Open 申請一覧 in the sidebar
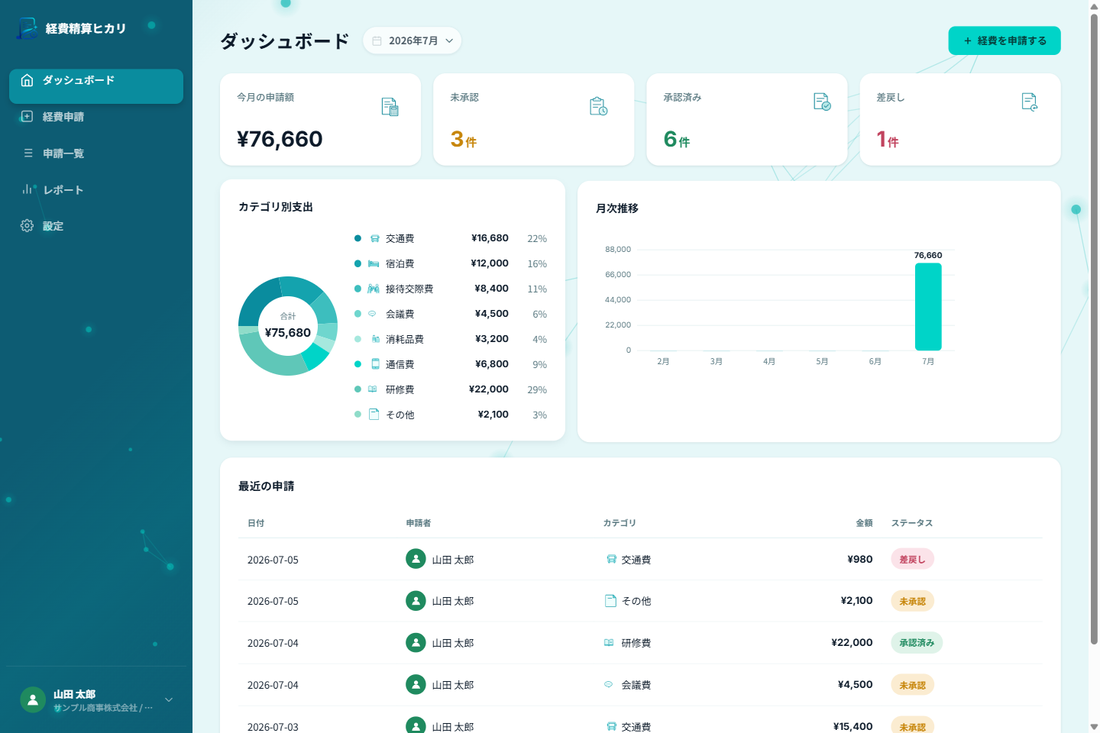The image size is (1100, 733). (96, 153)
